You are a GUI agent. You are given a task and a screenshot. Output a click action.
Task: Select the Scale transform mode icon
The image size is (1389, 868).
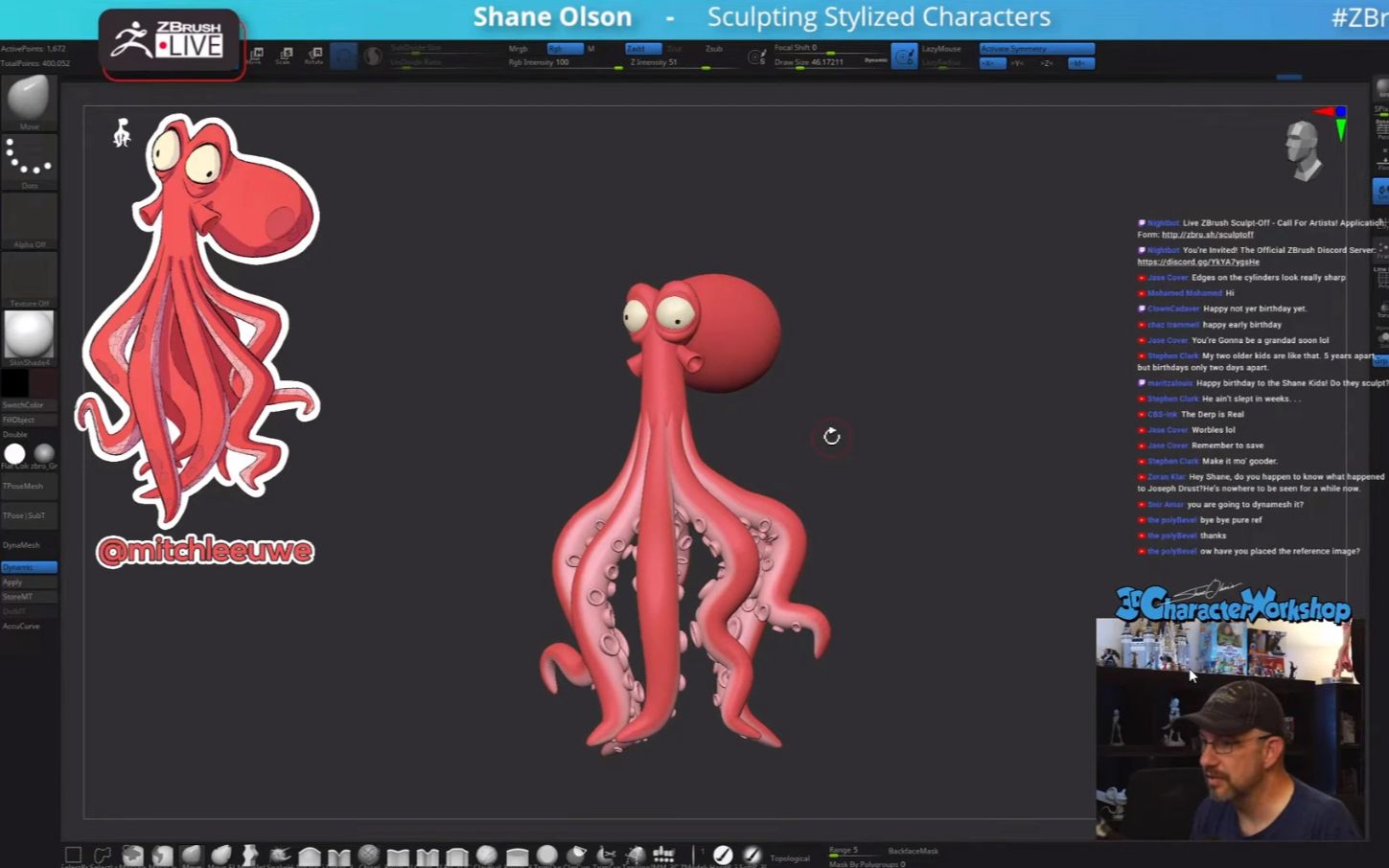[284, 56]
